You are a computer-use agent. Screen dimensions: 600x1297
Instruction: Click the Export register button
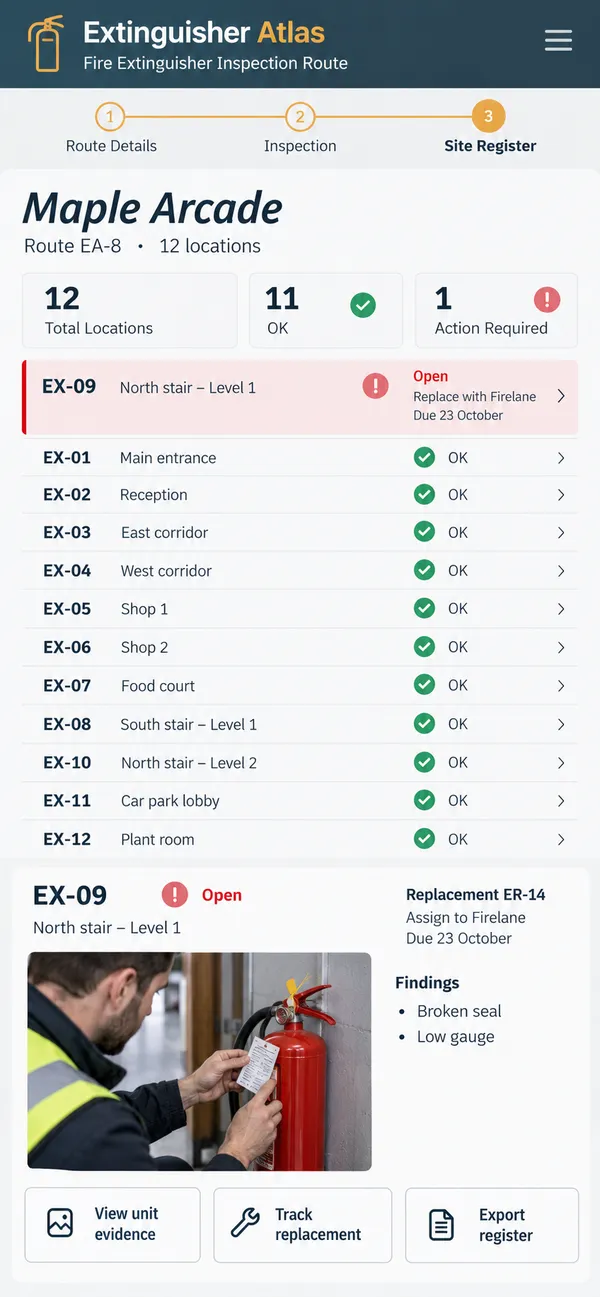click(492, 1225)
